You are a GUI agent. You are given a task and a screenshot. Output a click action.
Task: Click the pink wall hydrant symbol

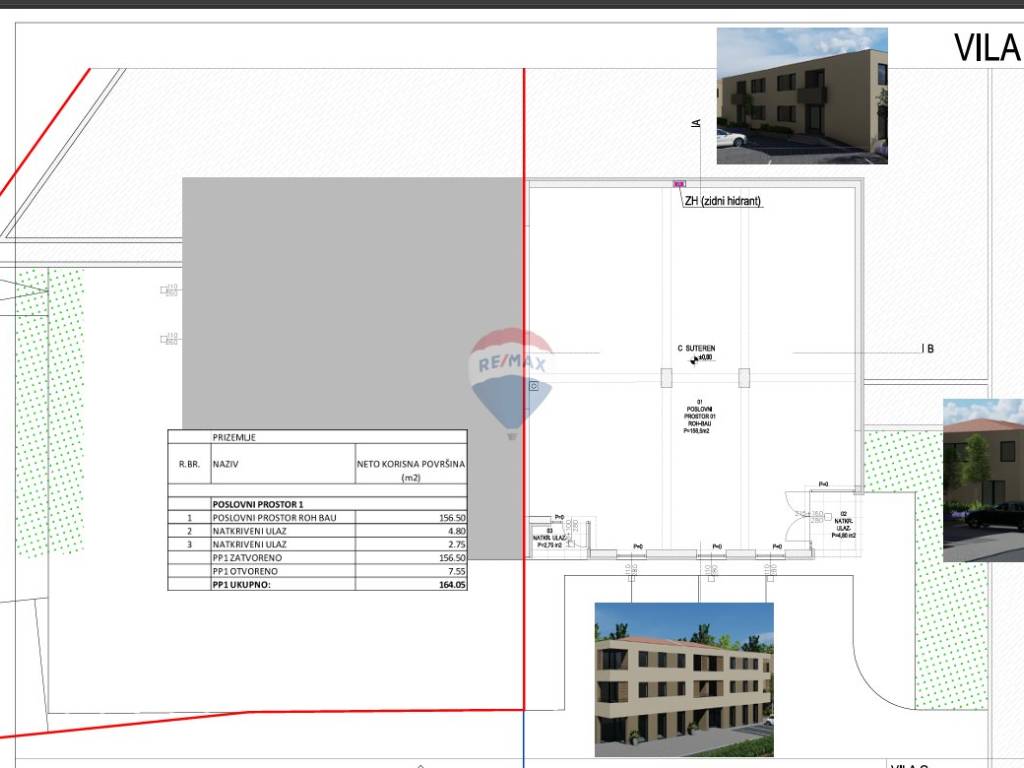pos(680,184)
